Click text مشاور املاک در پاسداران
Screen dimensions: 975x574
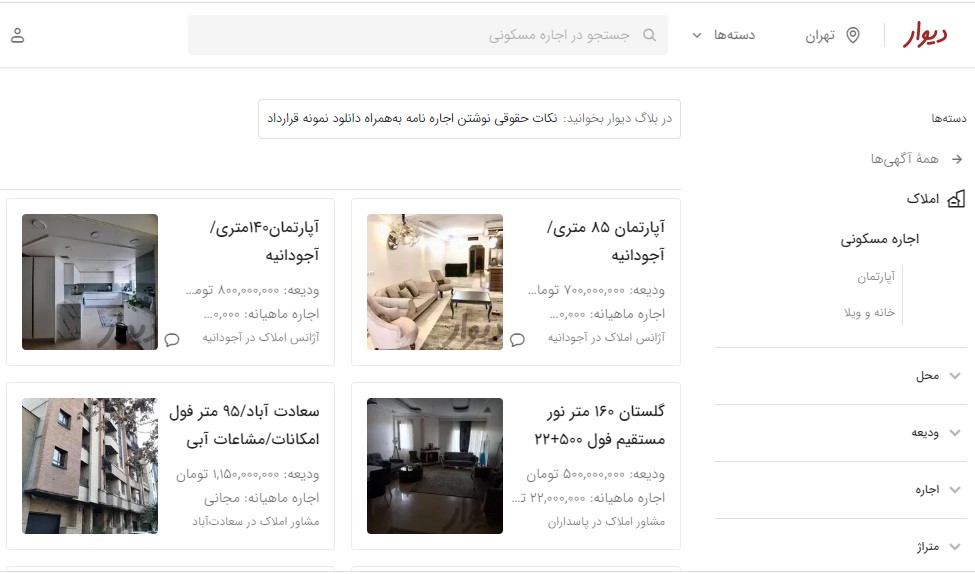[606, 522]
